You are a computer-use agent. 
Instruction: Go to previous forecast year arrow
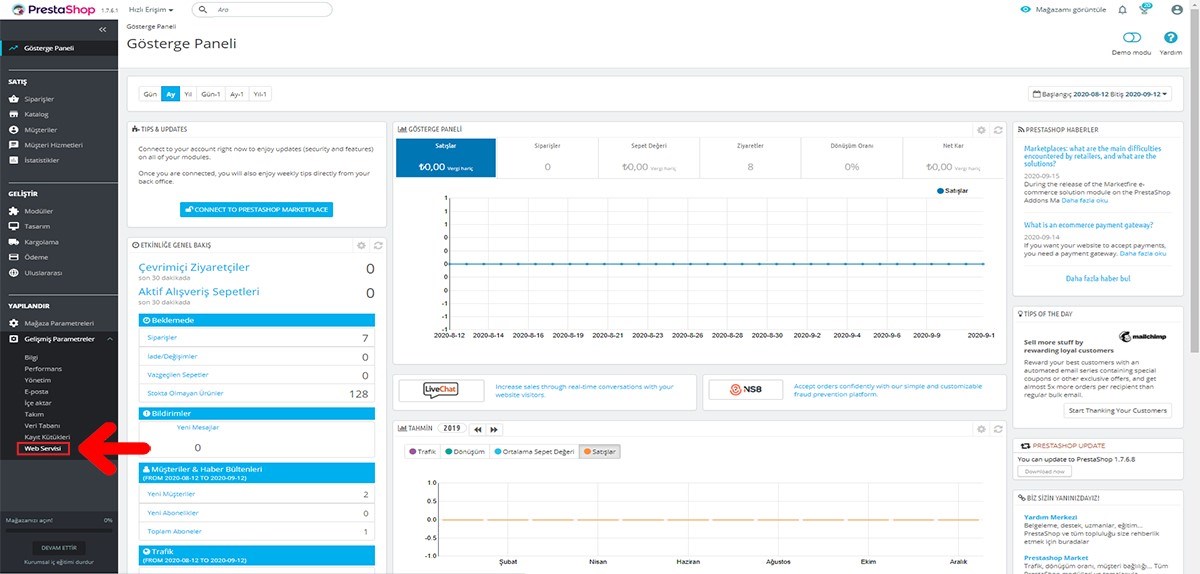pyautogui.click(x=478, y=429)
